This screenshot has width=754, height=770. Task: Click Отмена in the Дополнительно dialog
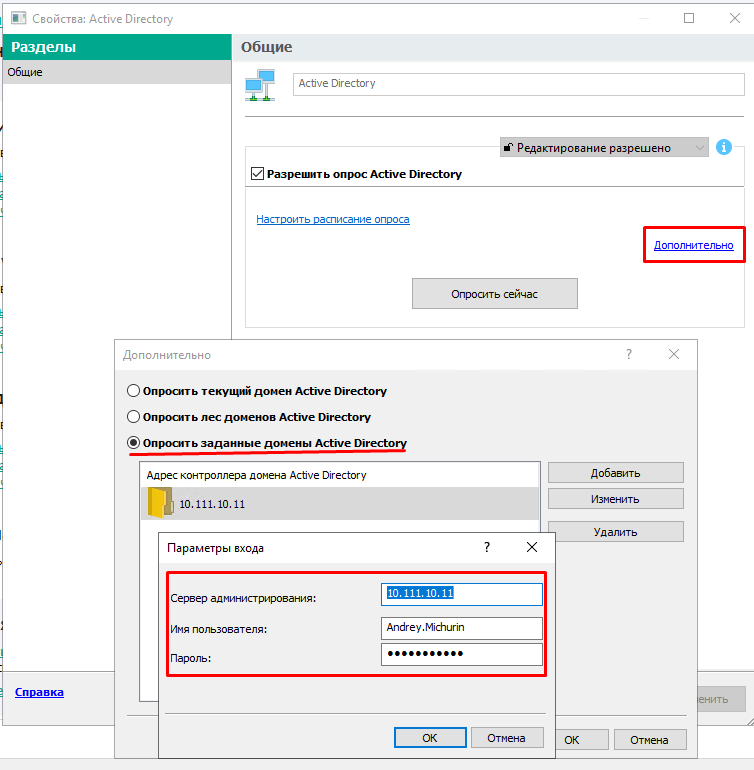[650, 740]
